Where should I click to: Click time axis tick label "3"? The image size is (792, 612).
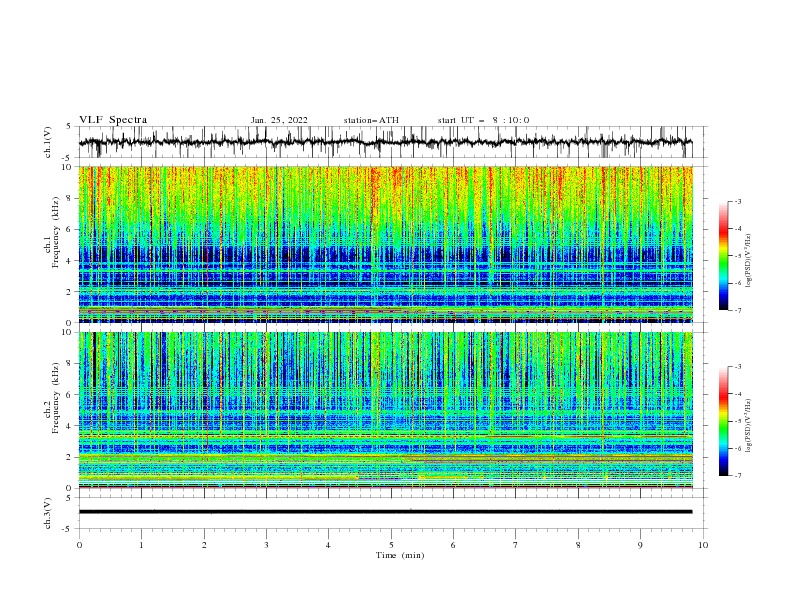(266, 545)
